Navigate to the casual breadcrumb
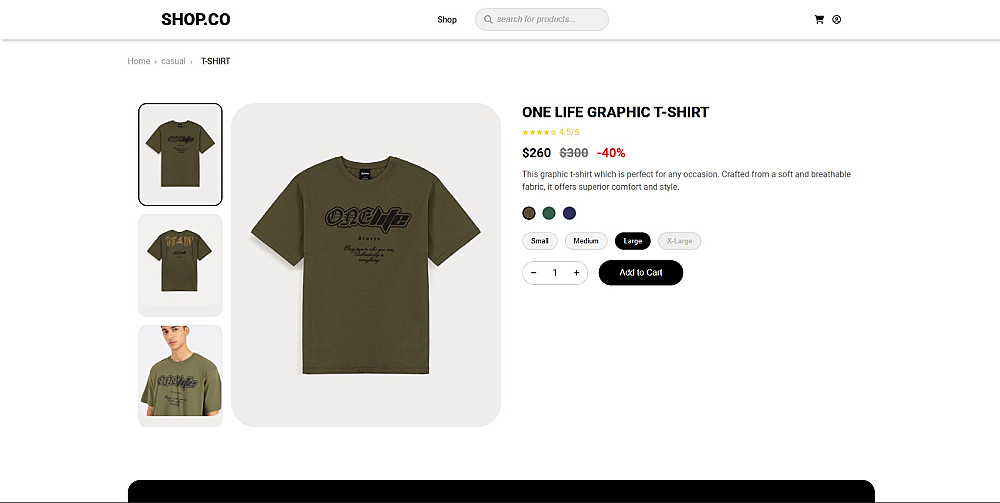 click(173, 61)
